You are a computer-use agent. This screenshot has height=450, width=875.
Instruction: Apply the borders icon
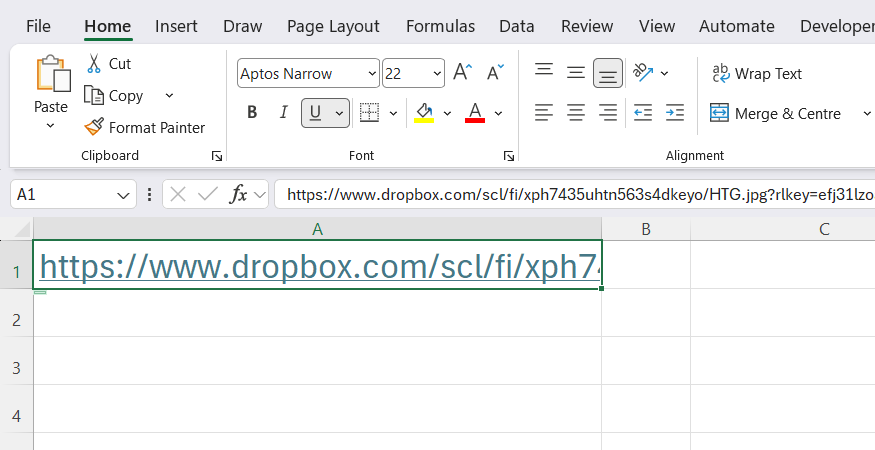pyautogui.click(x=369, y=113)
